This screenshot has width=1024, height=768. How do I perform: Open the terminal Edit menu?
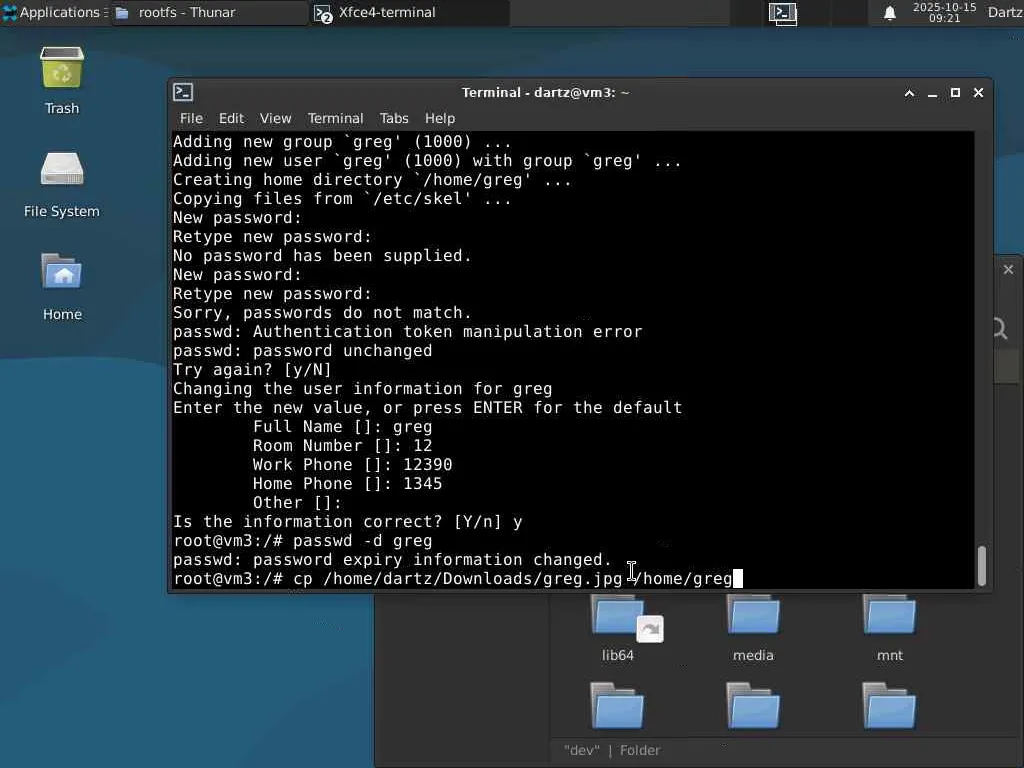(231, 118)
